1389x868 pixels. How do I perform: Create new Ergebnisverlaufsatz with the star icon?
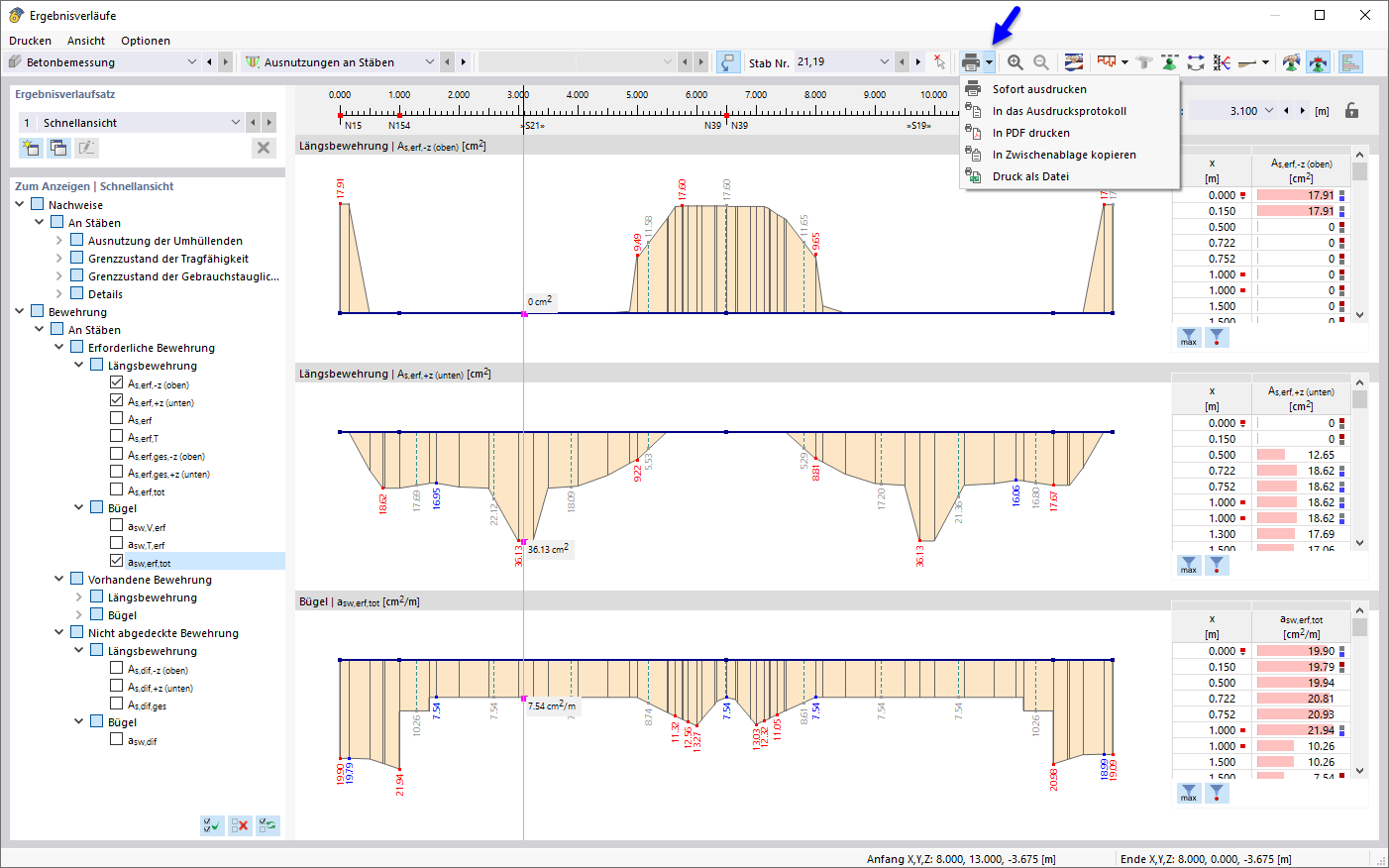tap(30, 147)
